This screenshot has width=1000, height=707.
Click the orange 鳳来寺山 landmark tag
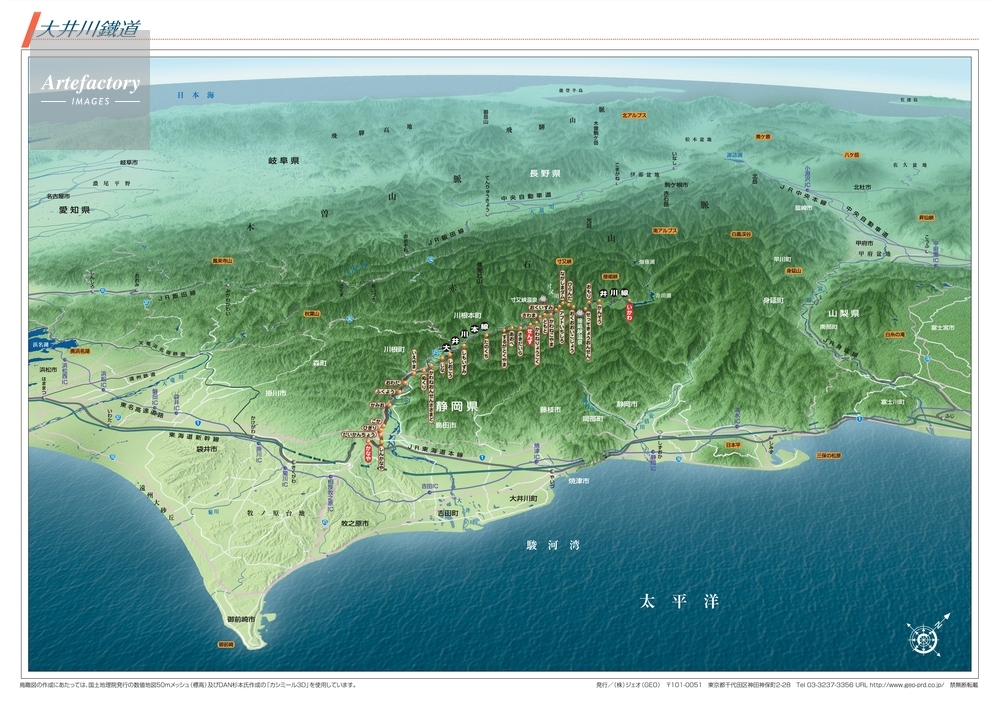click(x=222, y=260)
